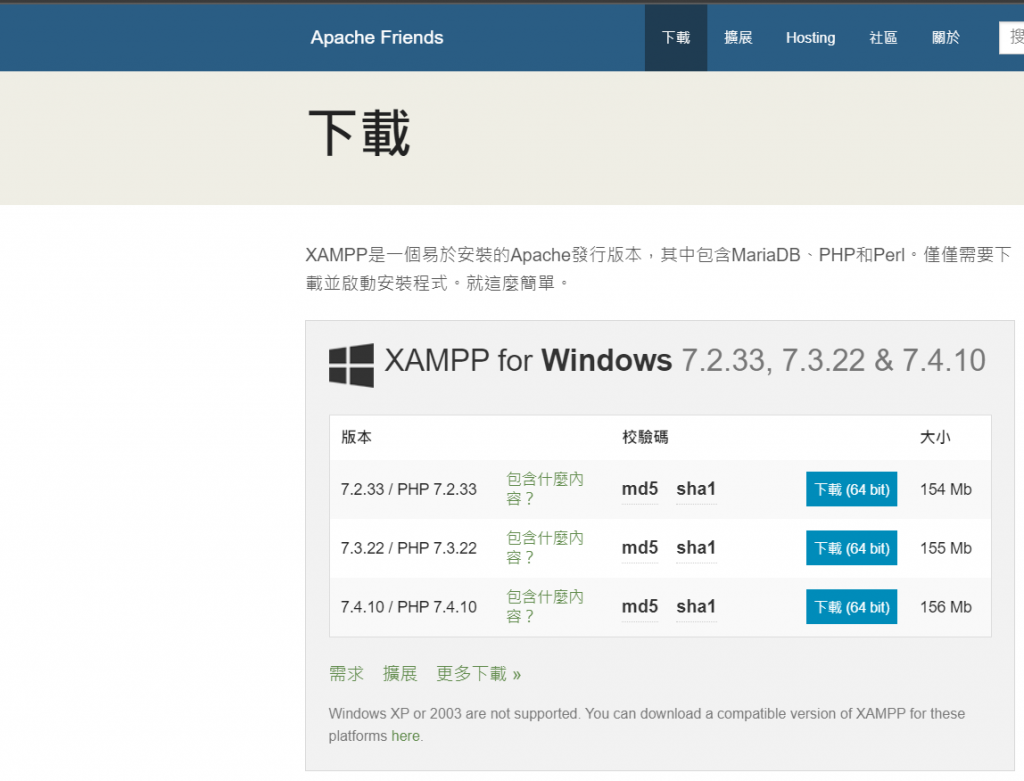
Task: Click the Windows logo icon
Action: (351, 365)
